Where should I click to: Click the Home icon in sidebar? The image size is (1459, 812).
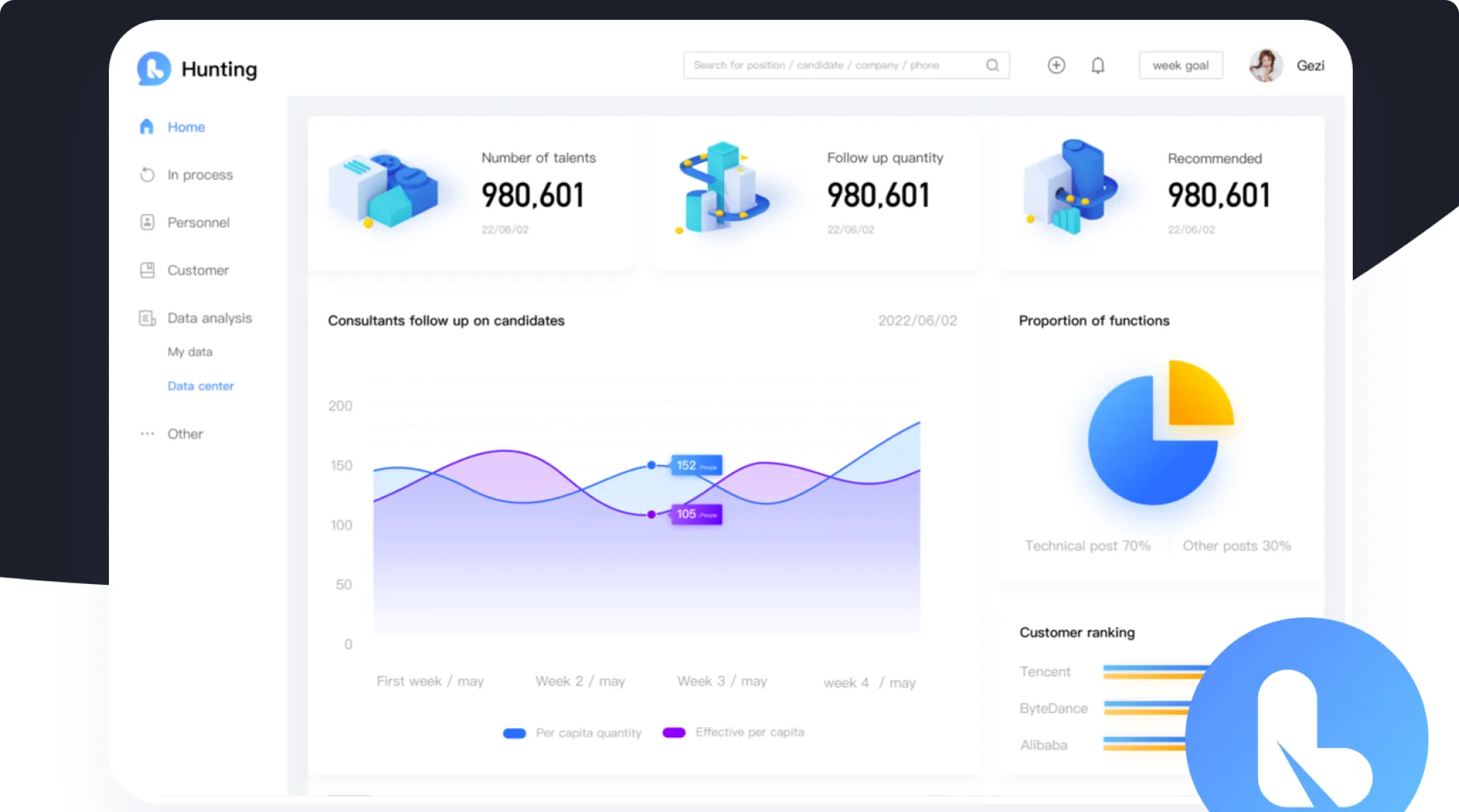pyautogui.click(x=147, y=127)
